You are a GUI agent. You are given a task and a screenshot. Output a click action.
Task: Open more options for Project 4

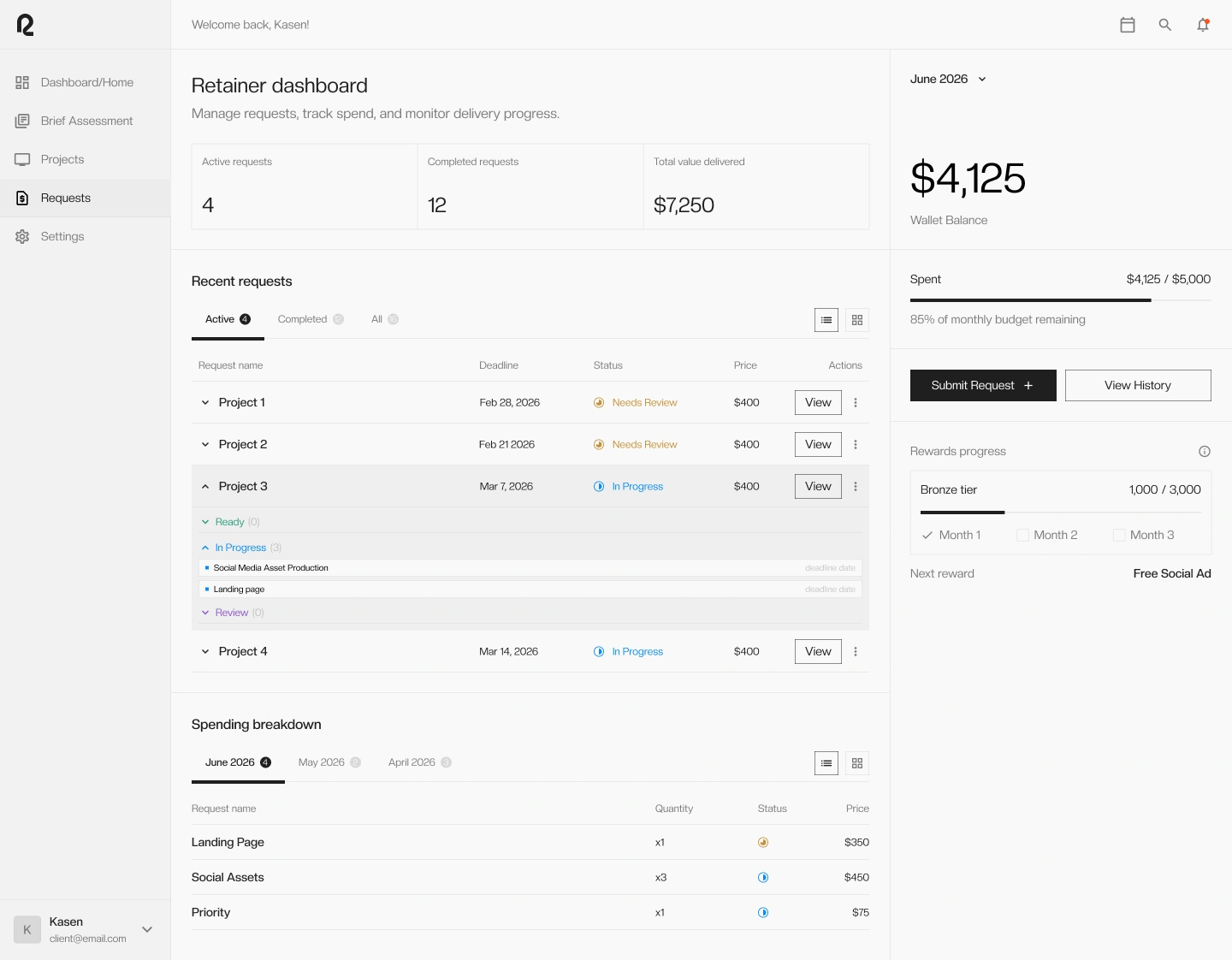856,652
